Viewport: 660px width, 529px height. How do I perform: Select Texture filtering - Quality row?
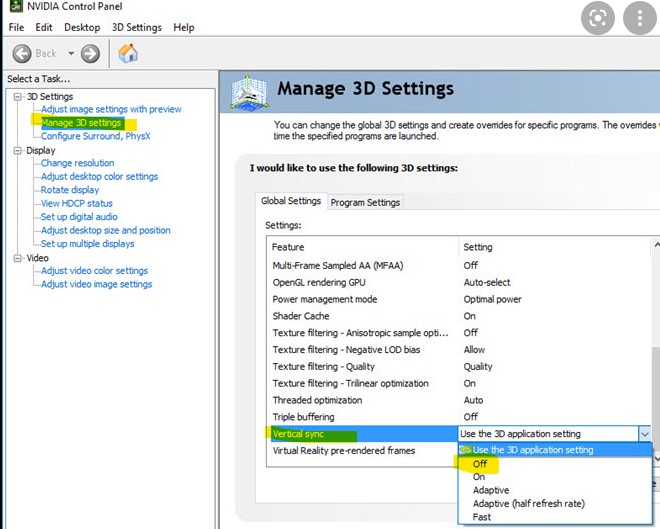(x=459, y=367)
